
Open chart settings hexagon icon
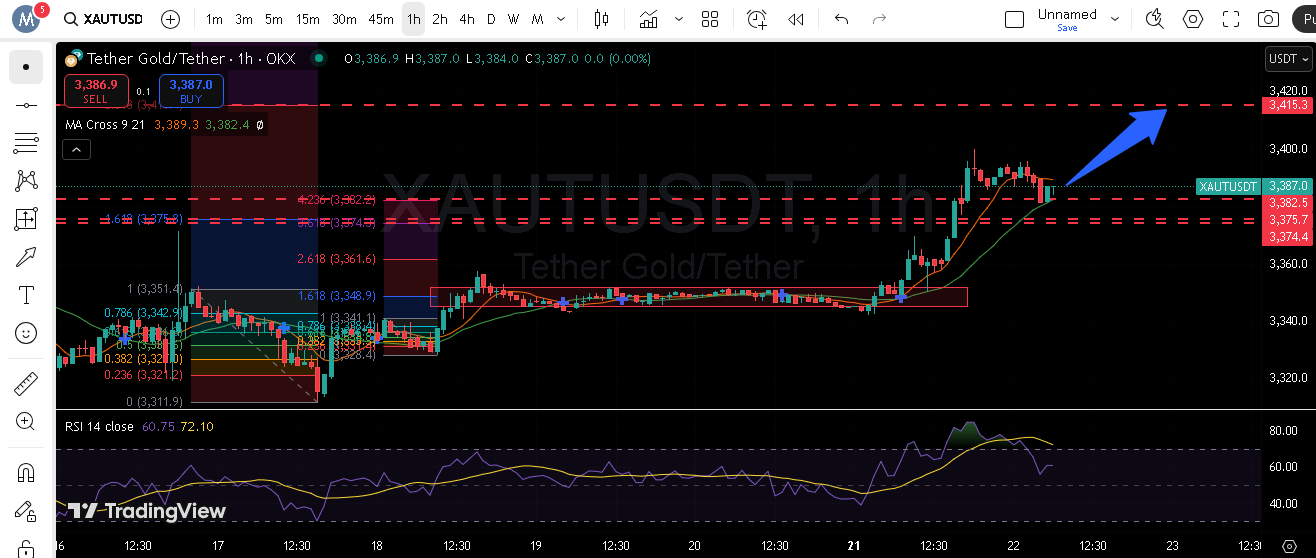point(1193,19)
